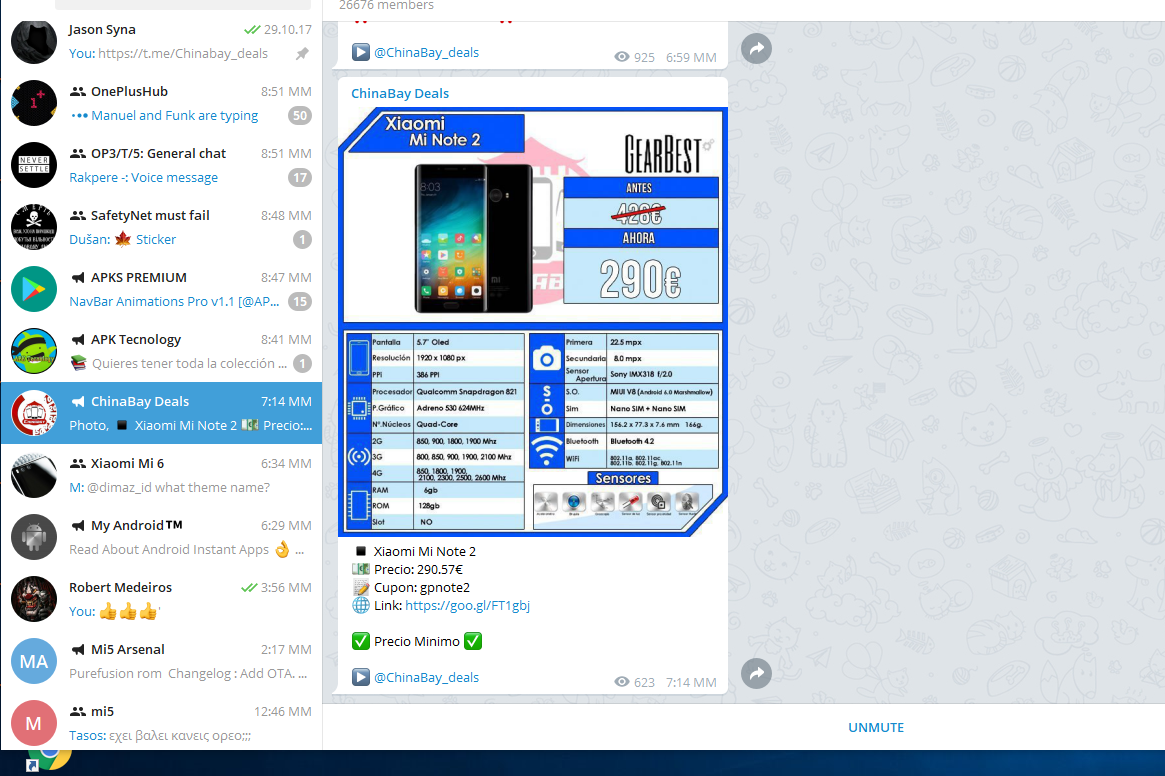The width and height of the screenshot is (1165, 776).
Task: Click the APK Tecnology android avatar
Action: (33, 351)
